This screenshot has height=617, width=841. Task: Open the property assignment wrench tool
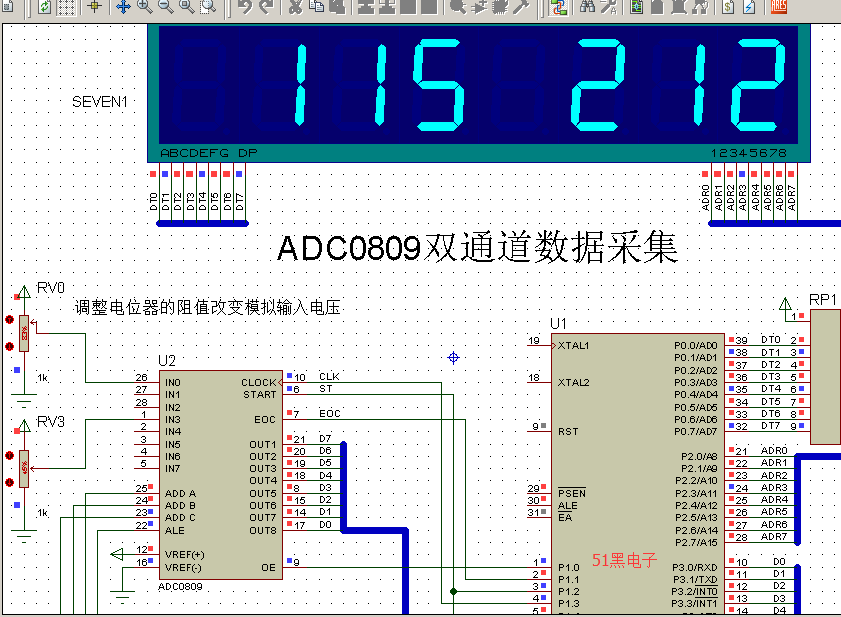[608, 7]
